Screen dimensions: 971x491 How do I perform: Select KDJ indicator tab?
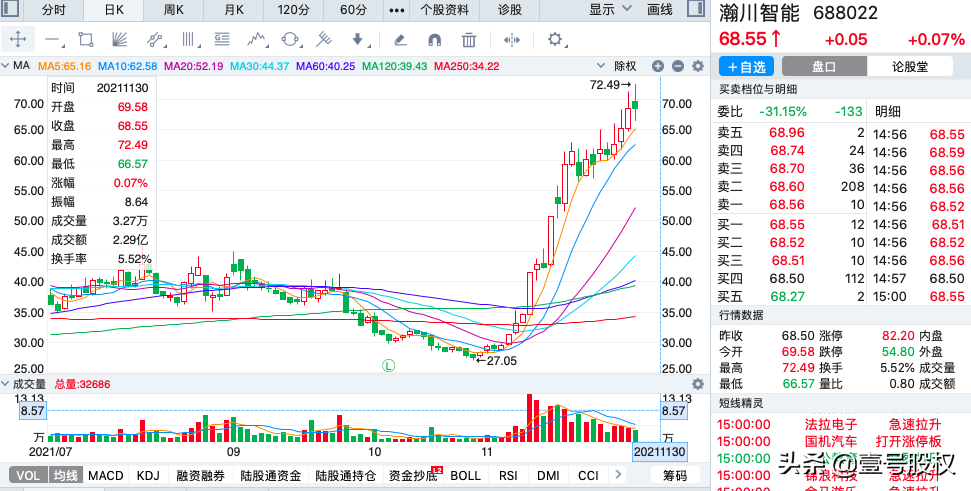pos(148,476)
